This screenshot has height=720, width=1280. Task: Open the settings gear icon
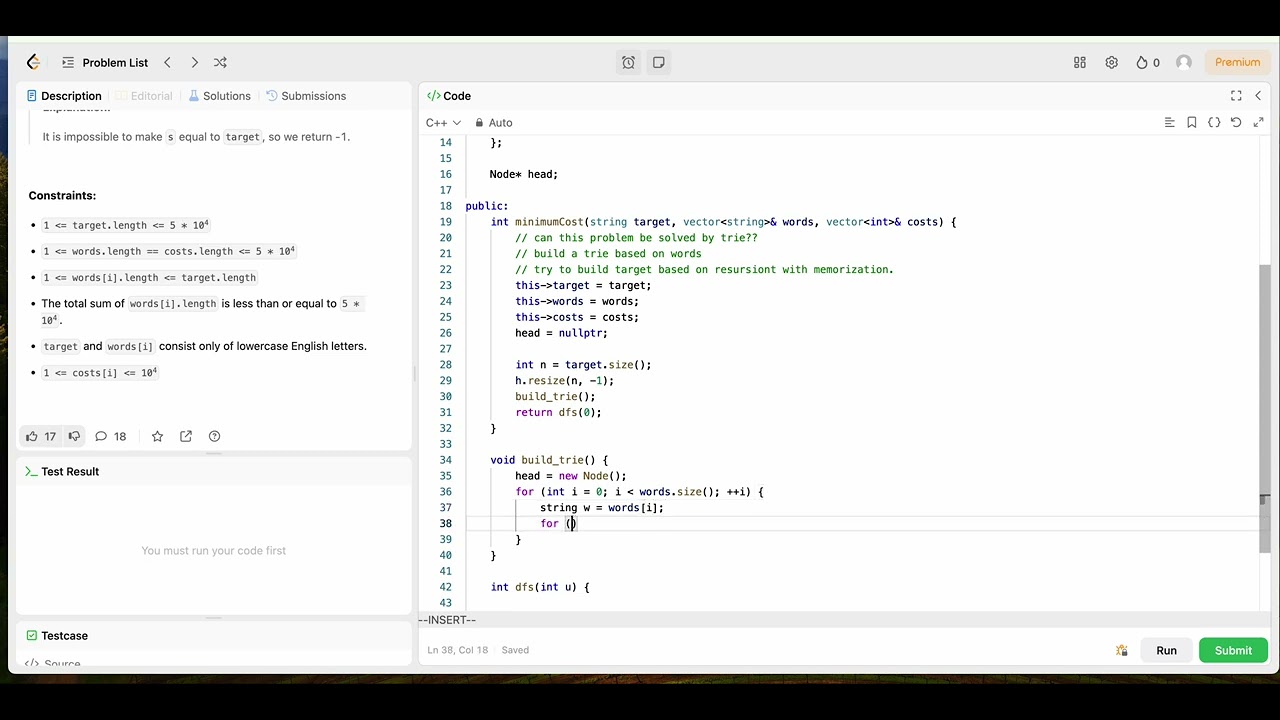(1111, 62)
